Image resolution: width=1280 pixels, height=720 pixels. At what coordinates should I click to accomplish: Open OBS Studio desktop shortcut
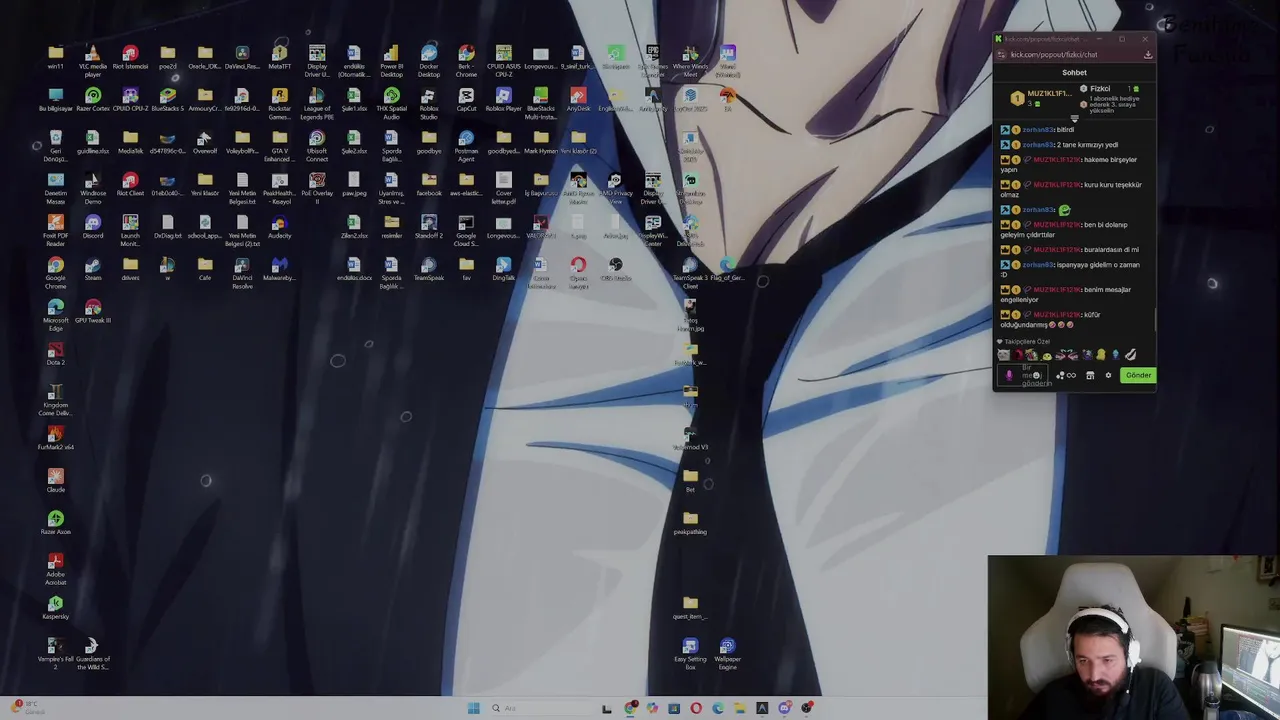click(x=615, y=269)
